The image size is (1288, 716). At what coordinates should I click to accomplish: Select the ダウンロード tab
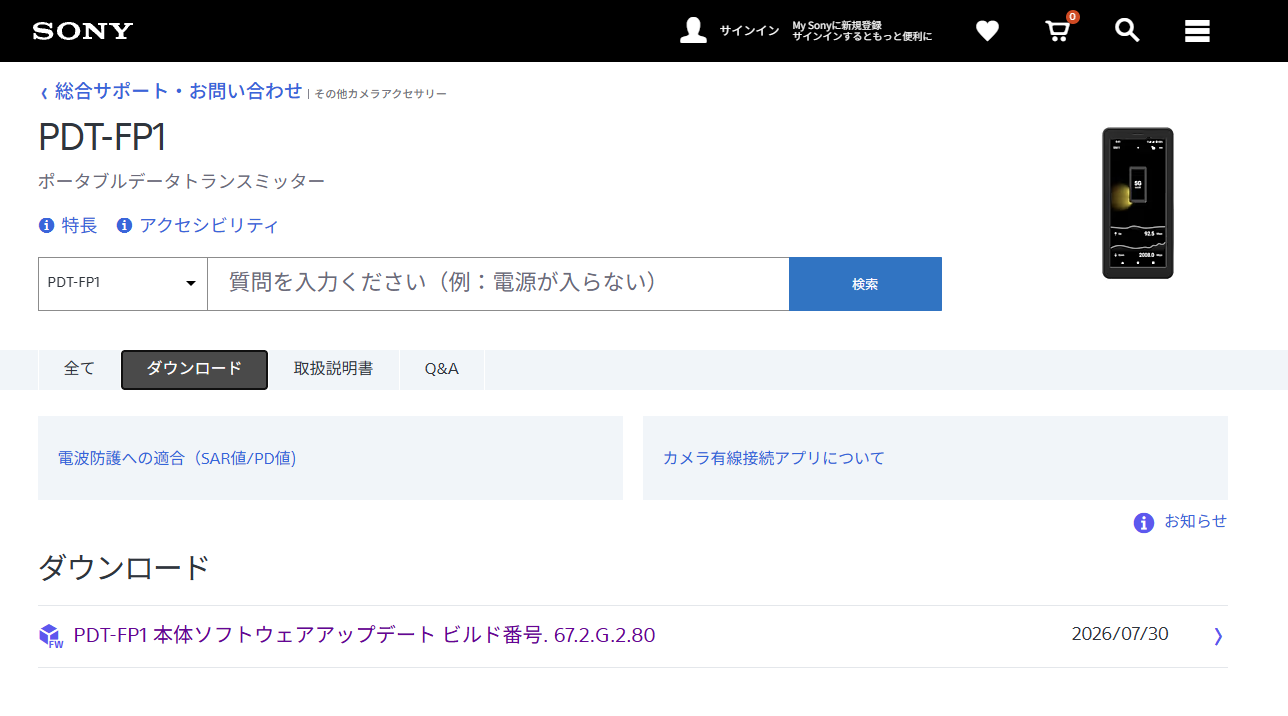coord(194,369)
